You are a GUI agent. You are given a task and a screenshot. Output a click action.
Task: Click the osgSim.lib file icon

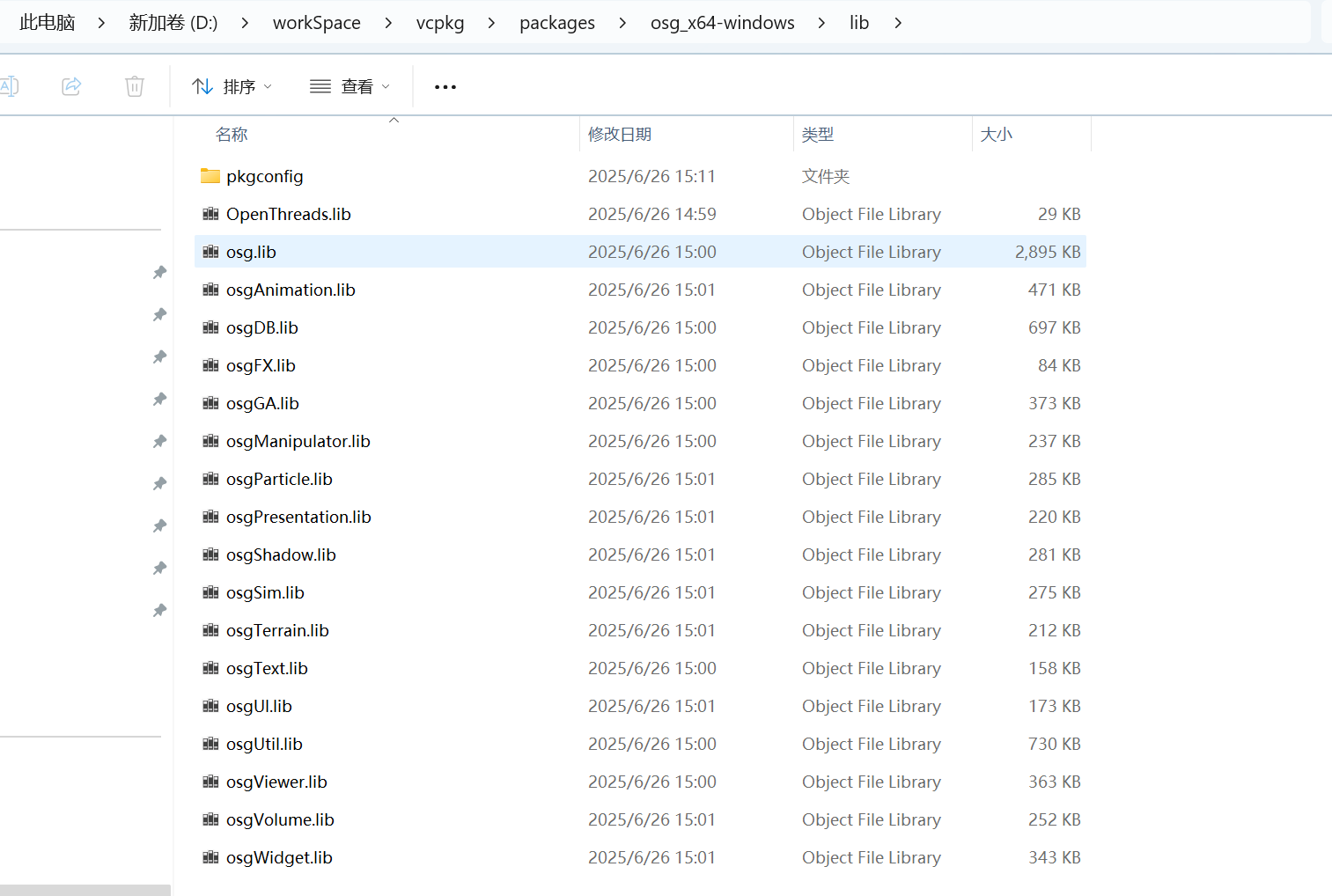(210, 592)
